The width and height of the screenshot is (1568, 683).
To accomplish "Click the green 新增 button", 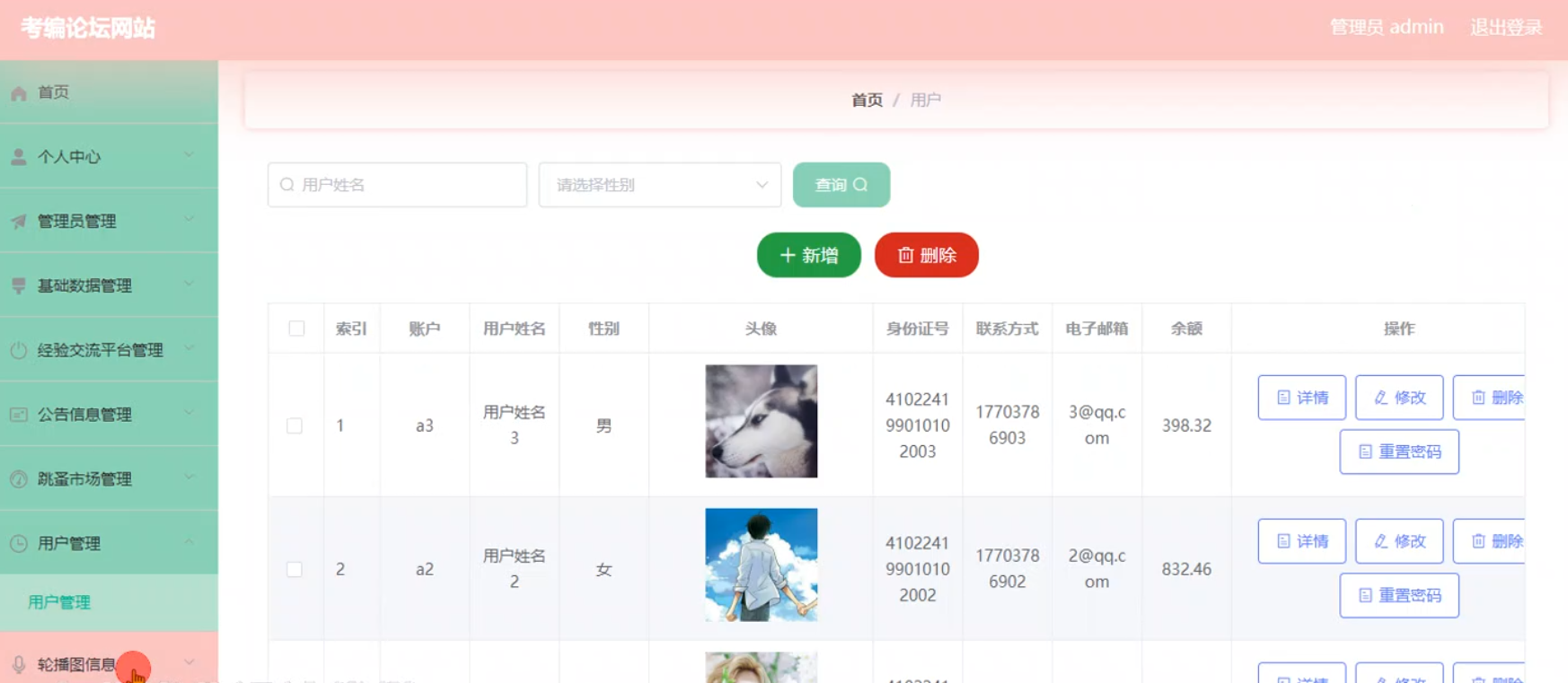I will coord(809,255).
